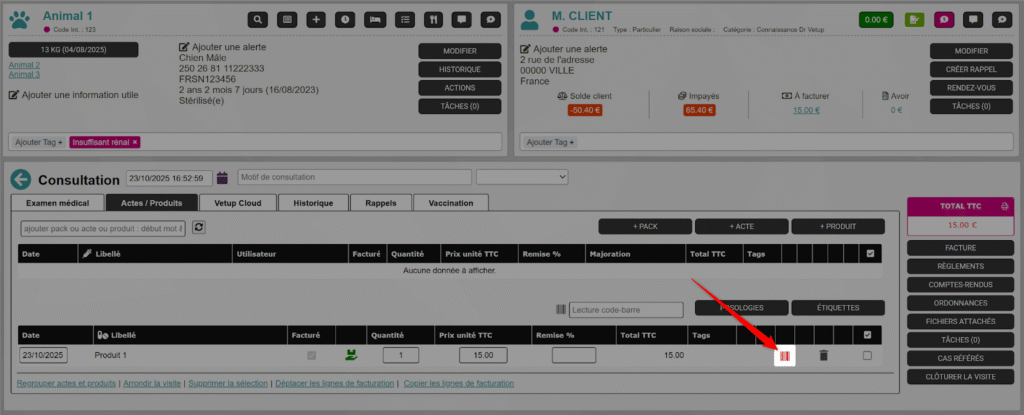Screen dimensions: 1024x415
Task: Go back using the Consultation arrow icon
Action: click(21, 179)
